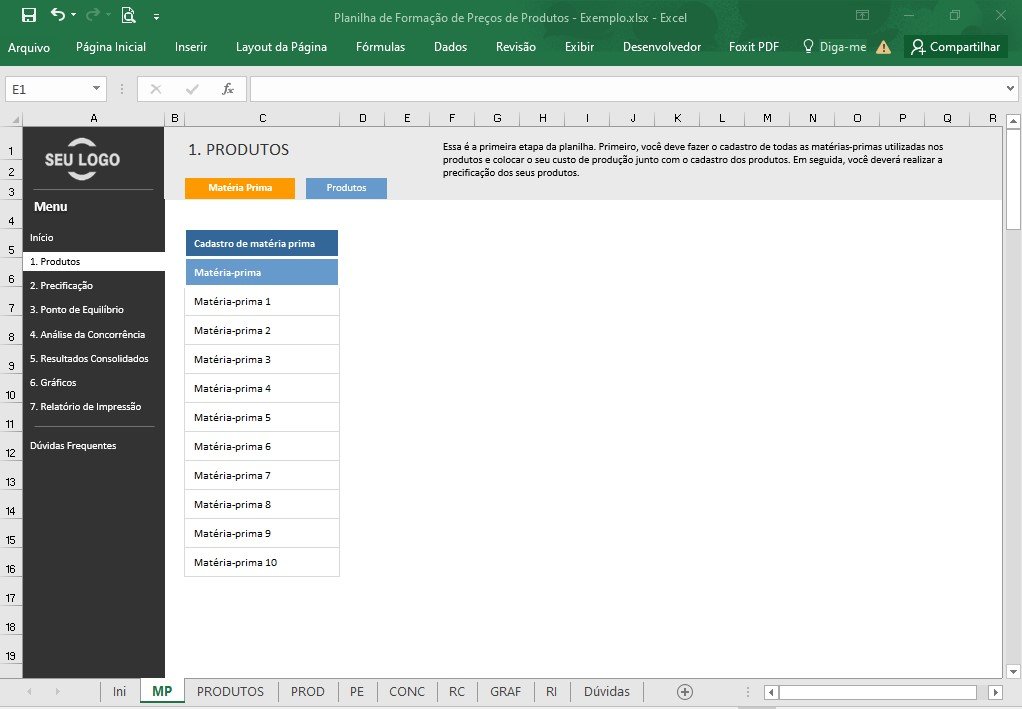Click the yellow warning triangle icon

[883, 47]
